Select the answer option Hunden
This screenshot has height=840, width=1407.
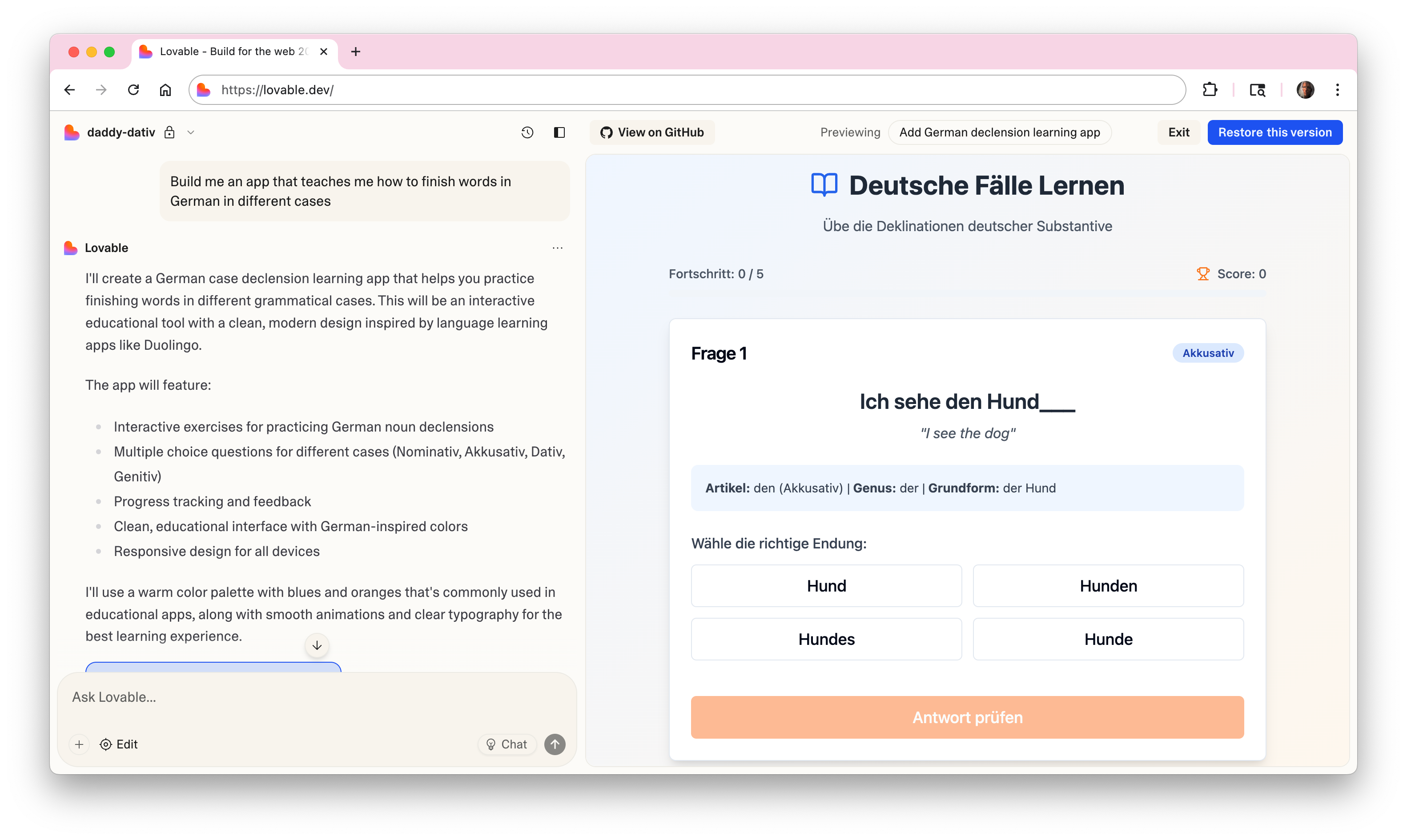coord(1107,586)
